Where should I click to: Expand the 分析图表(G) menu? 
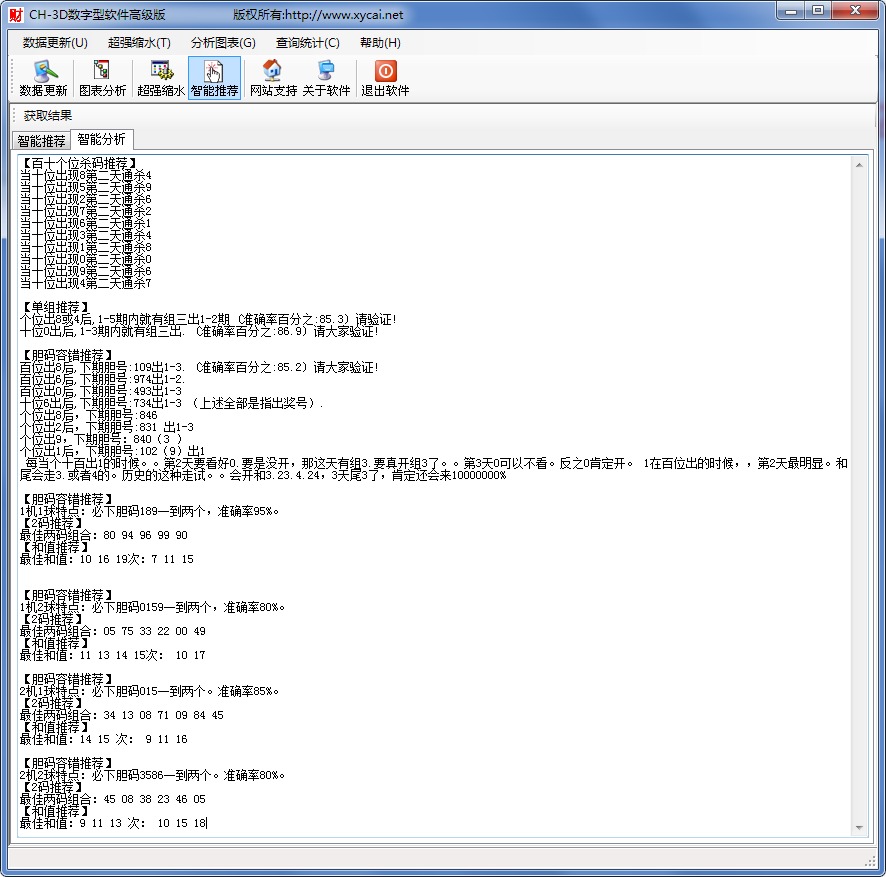click(223, 43)
